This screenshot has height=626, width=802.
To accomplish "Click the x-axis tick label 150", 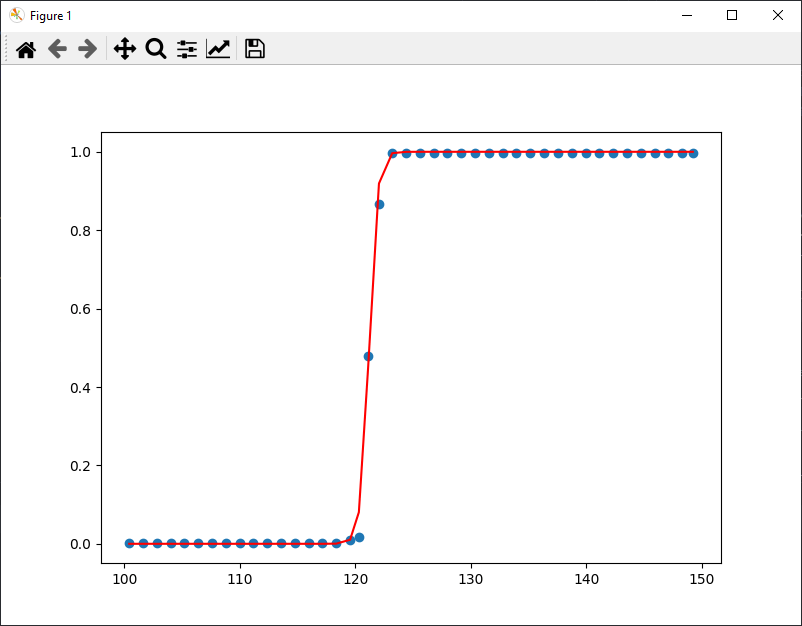I will [704, 578].
